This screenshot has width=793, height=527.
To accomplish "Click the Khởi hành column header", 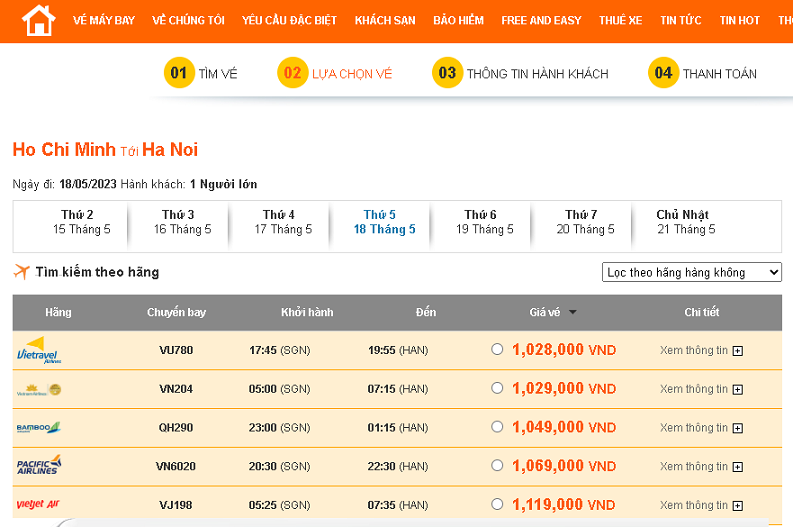I will [307, 312].
